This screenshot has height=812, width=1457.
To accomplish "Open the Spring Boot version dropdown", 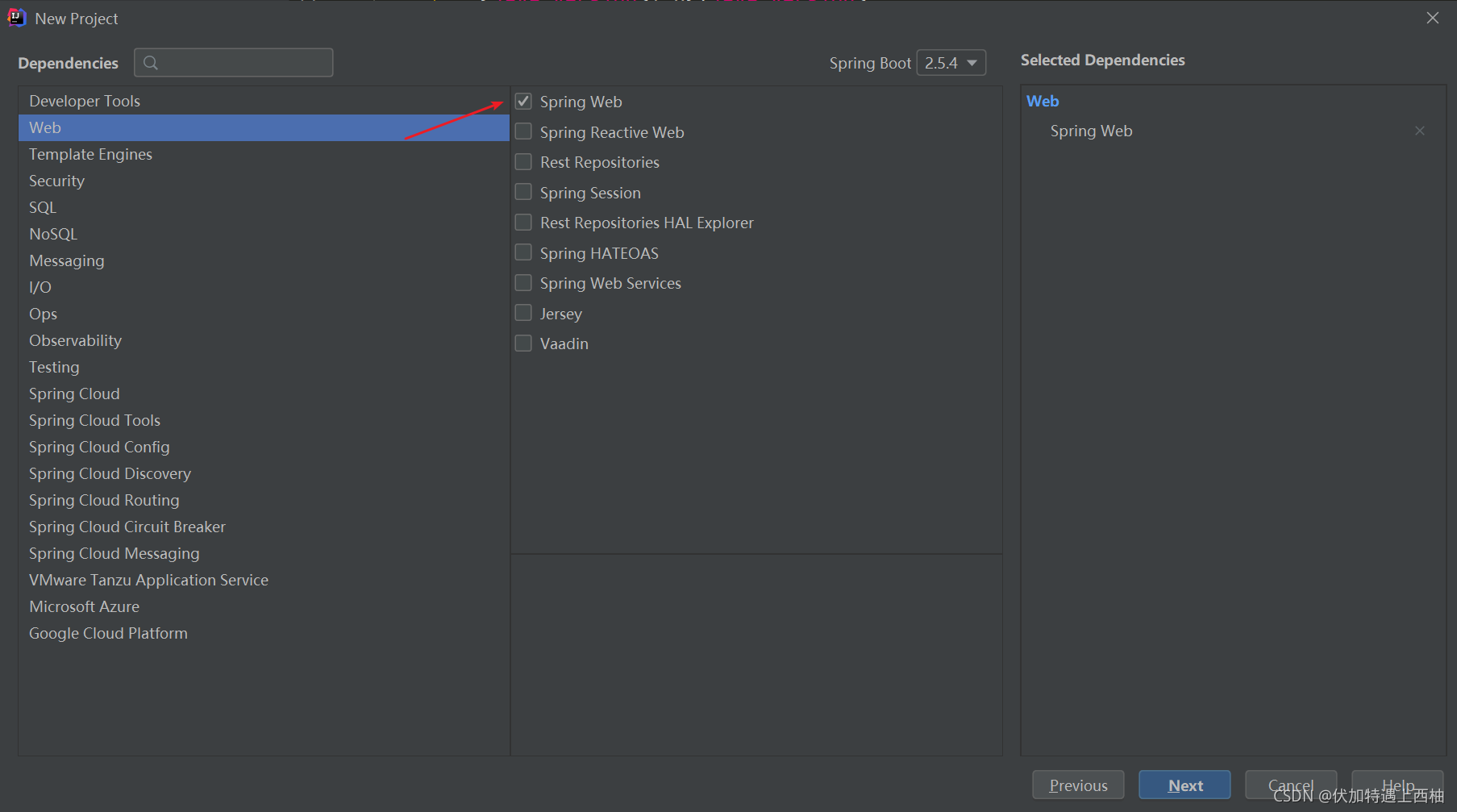I will pyautogui.click(x=951, y=63).
